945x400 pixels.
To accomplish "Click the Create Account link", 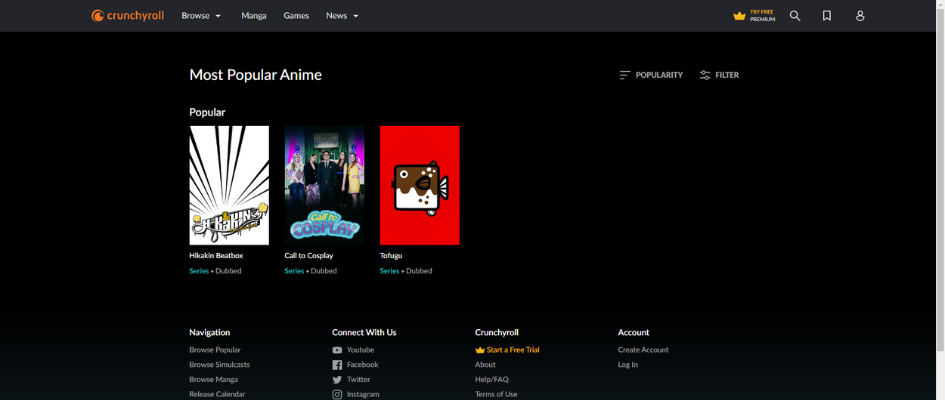I will [x=643, y=350].
